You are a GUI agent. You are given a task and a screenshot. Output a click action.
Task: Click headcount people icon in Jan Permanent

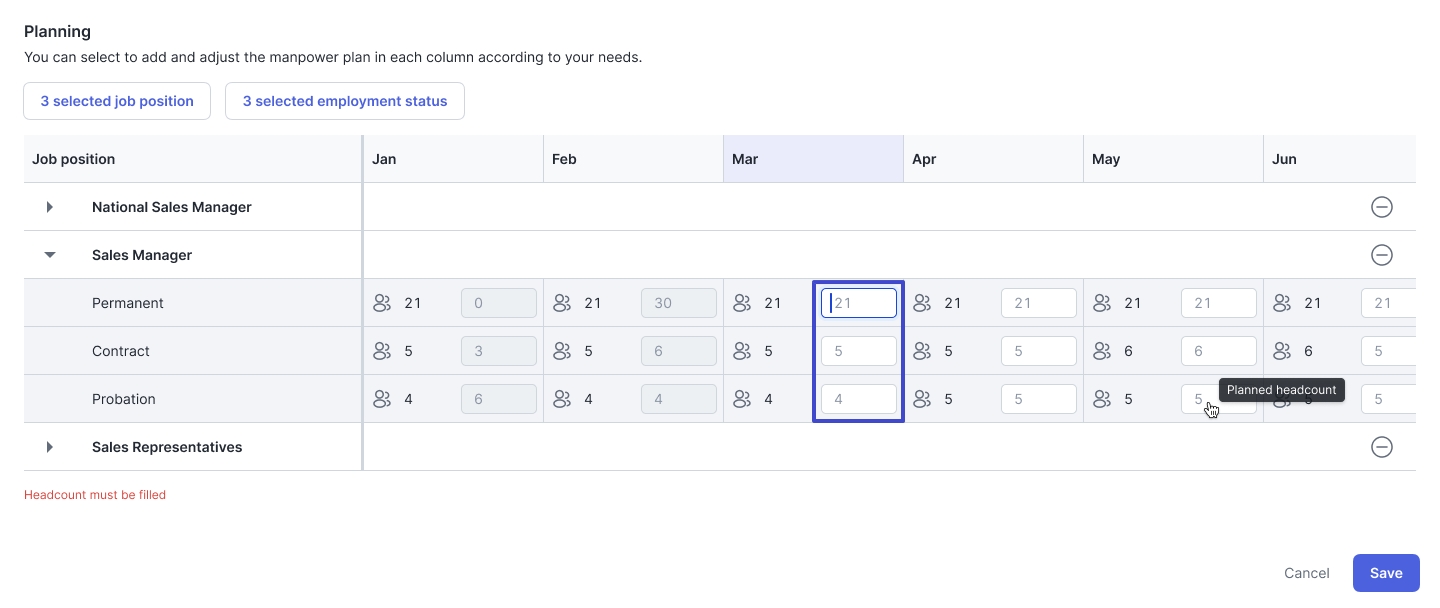point(382,303)
